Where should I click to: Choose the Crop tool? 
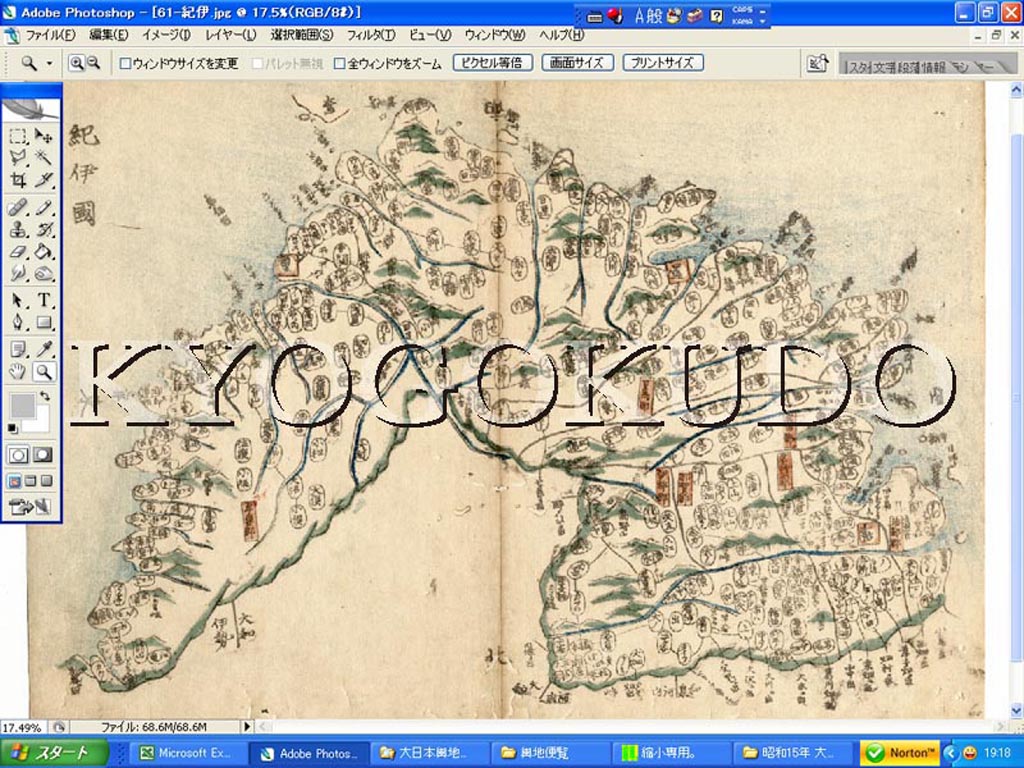point(18,180)
